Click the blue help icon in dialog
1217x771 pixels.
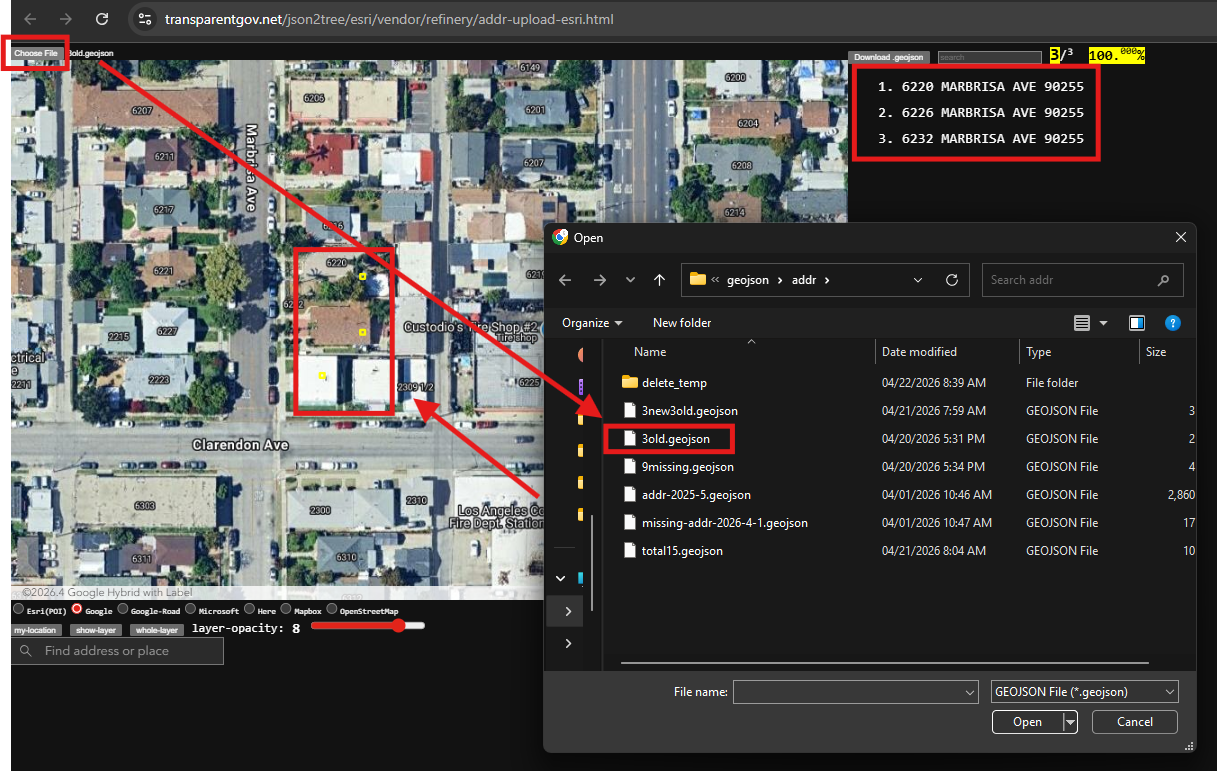click(1173, 323)
